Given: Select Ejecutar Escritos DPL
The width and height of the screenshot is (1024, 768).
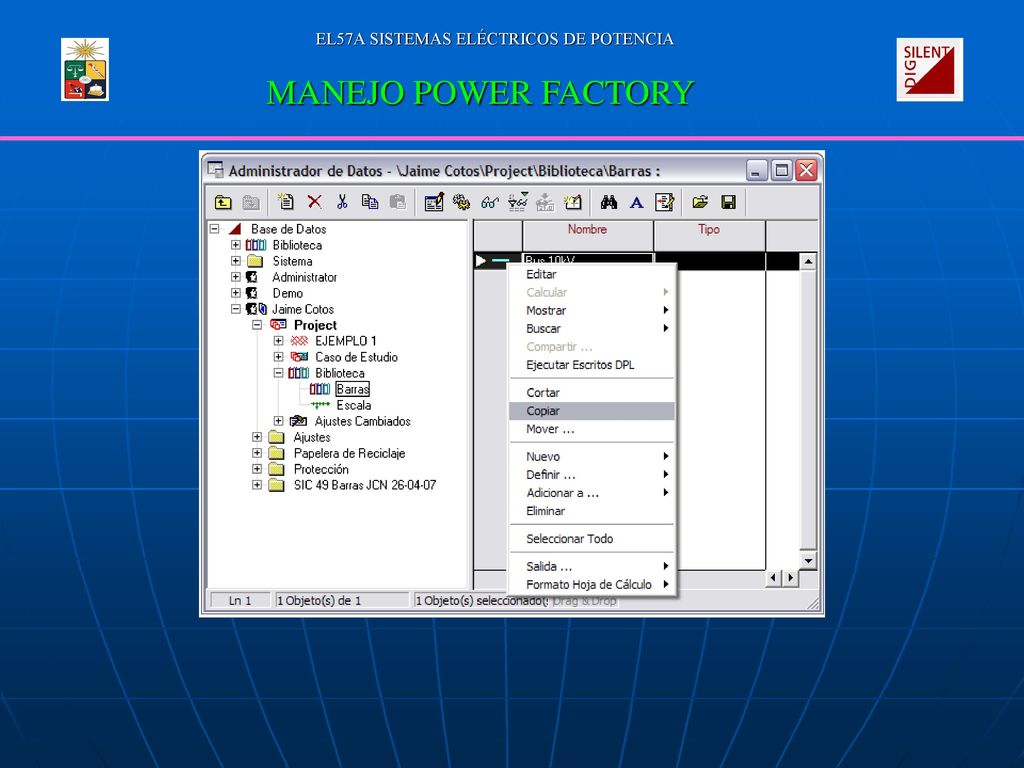Looking at the screenshot, I should coord(592,365).
